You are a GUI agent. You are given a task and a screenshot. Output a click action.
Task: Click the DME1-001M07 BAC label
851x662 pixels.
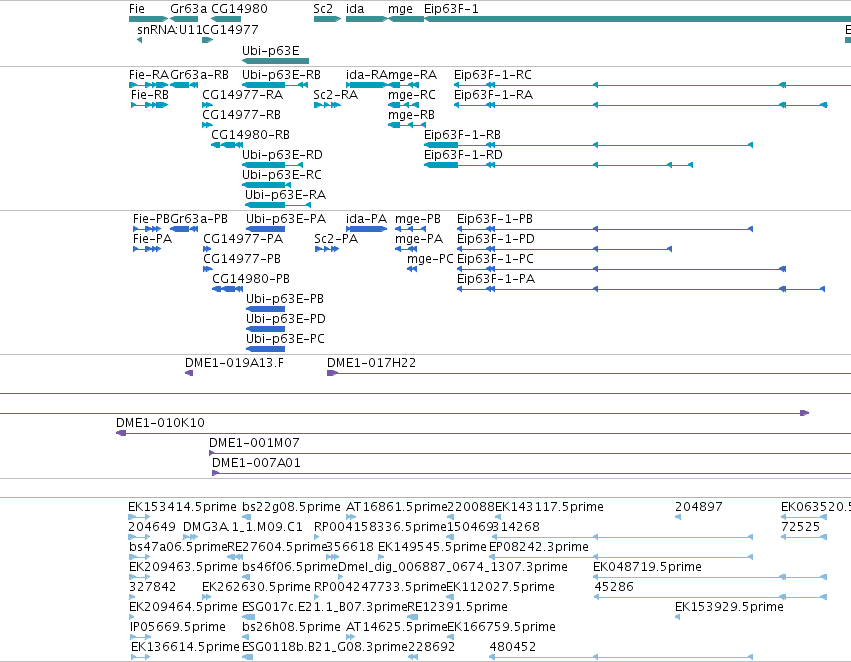[x=254, y=443]
